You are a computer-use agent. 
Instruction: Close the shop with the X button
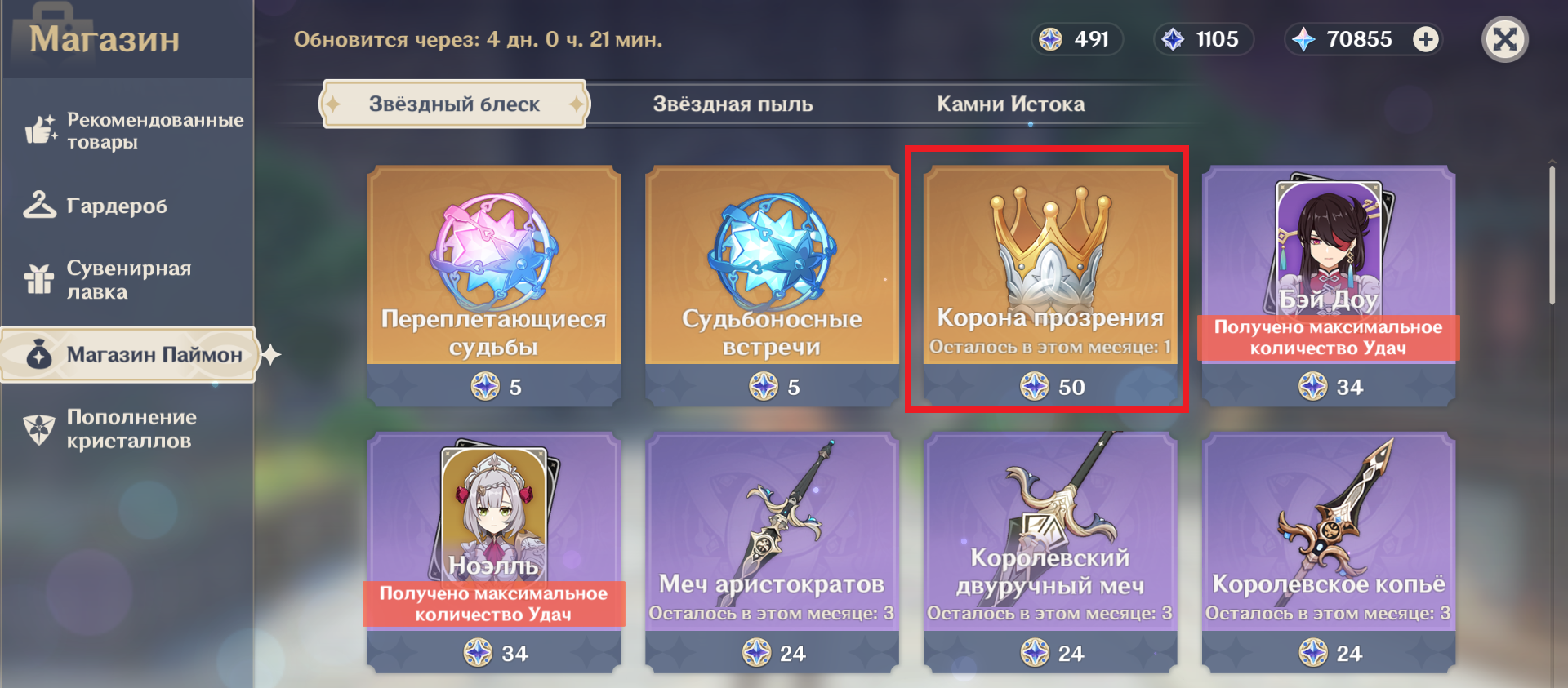click(x=1504, y=39)
